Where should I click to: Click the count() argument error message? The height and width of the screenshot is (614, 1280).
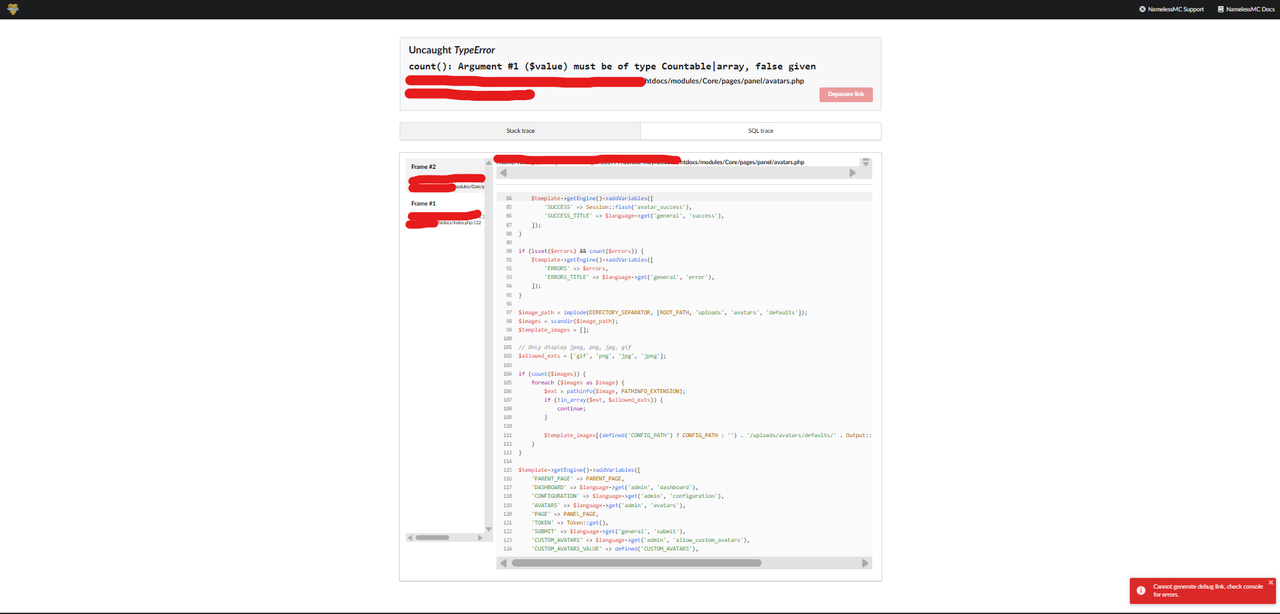click(x=612, y=66)
